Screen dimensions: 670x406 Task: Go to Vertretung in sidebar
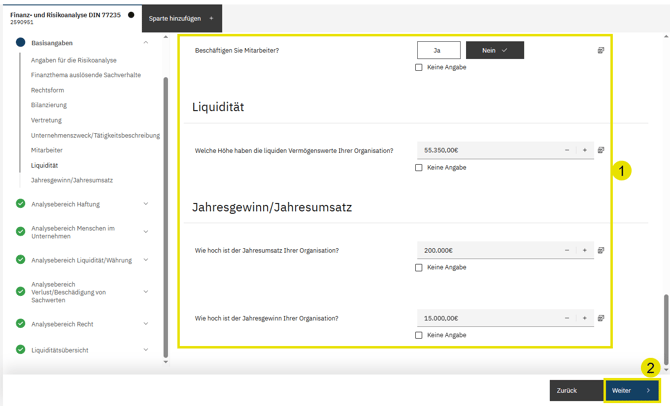pyautogui.click(x=46, y=120)
